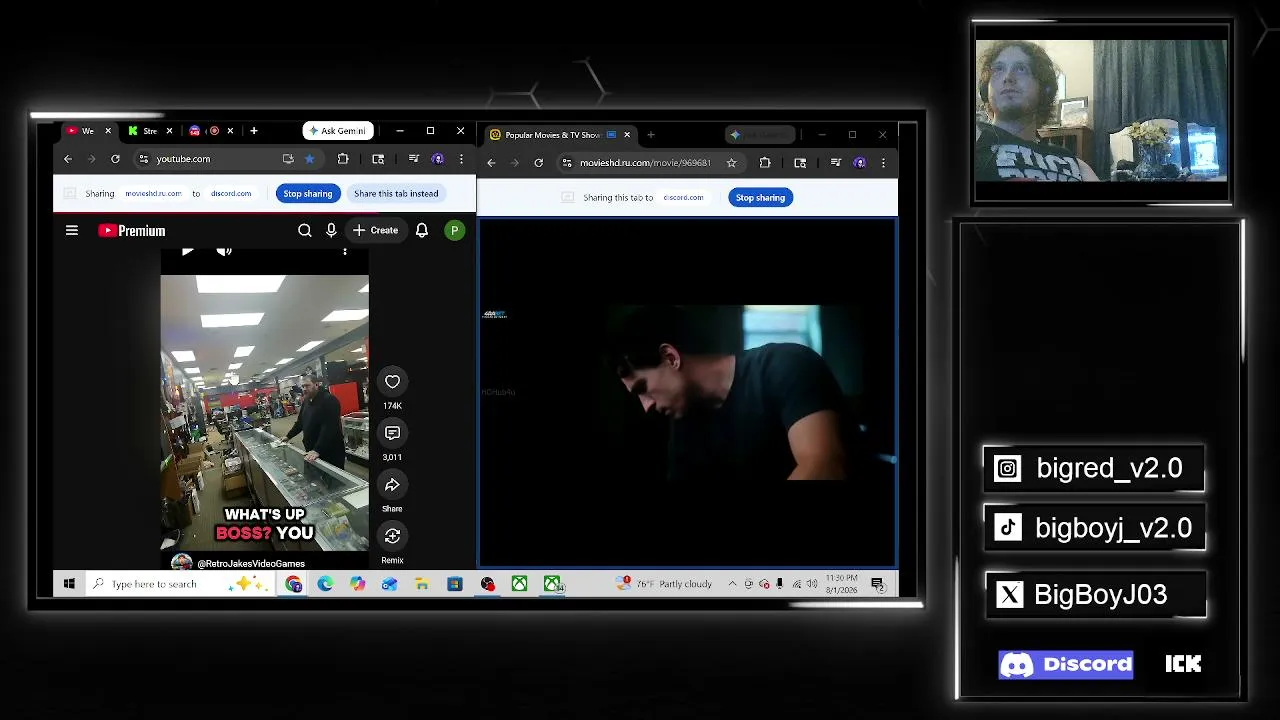Open Google Chrome from the taskbar

pos(293,584)
